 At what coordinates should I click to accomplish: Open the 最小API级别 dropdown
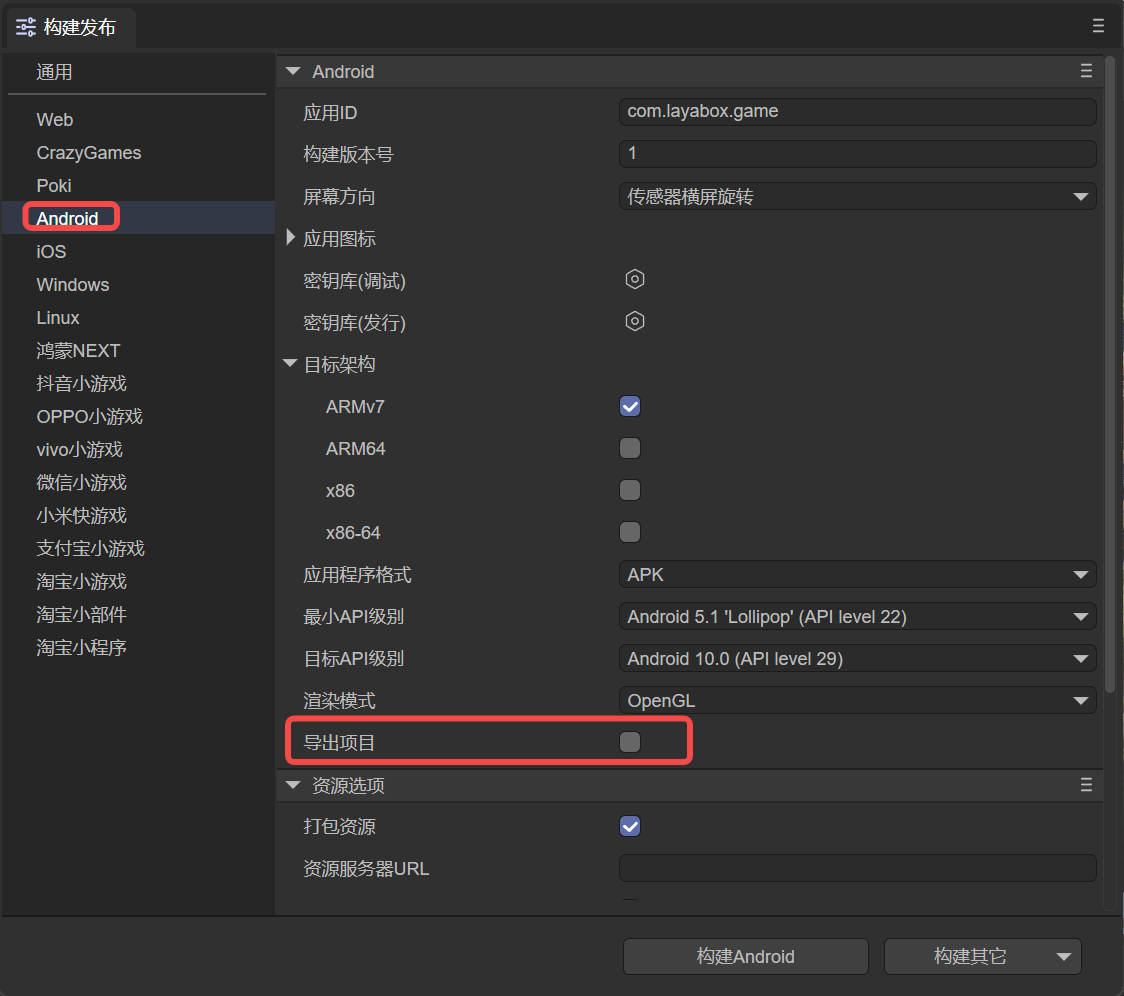pyautogui.click(x=857, y=617)
